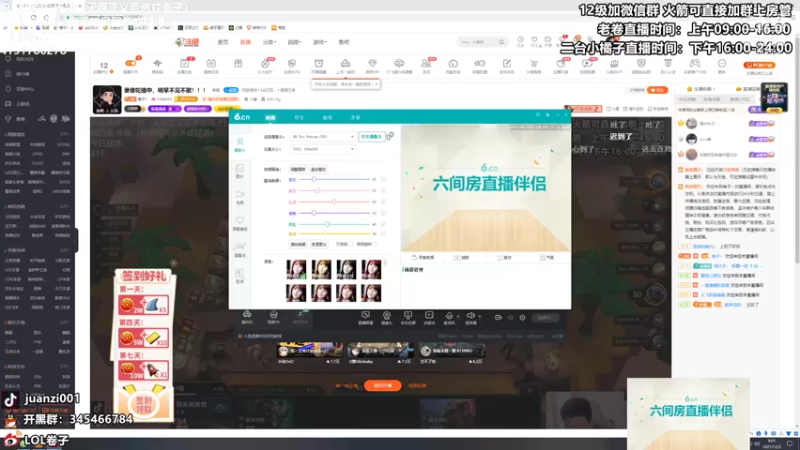Toggle checkbox of the fifth green slider

coord(383,224)
